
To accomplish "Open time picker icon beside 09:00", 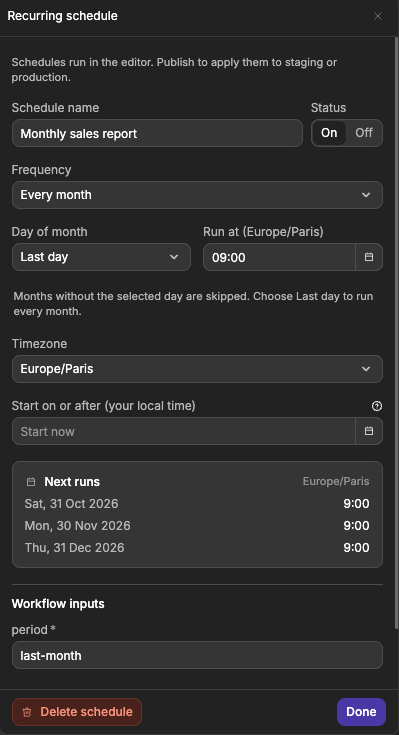I will coord(369,257).
